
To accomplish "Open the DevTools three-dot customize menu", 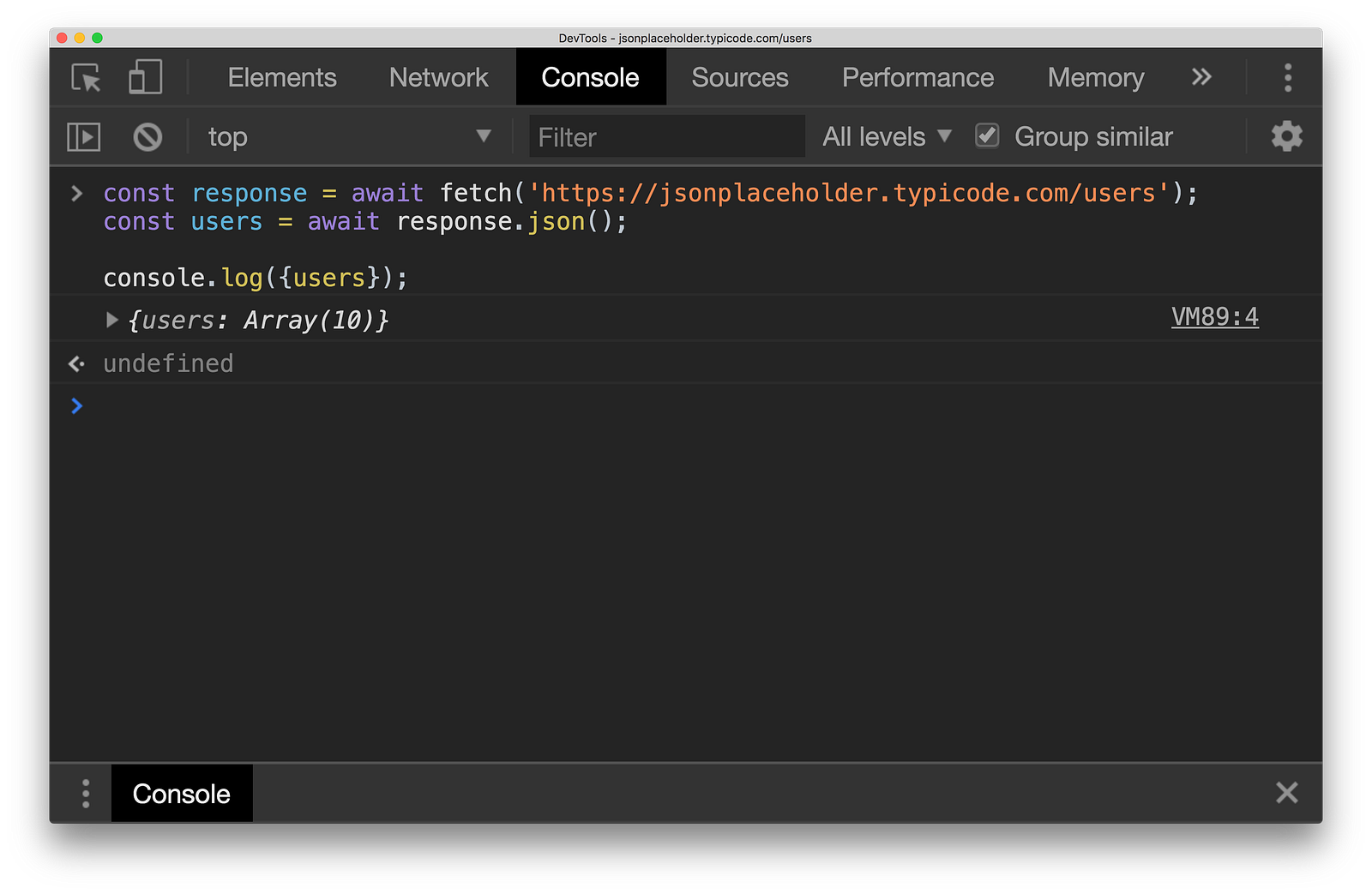I will point(1287,77).
